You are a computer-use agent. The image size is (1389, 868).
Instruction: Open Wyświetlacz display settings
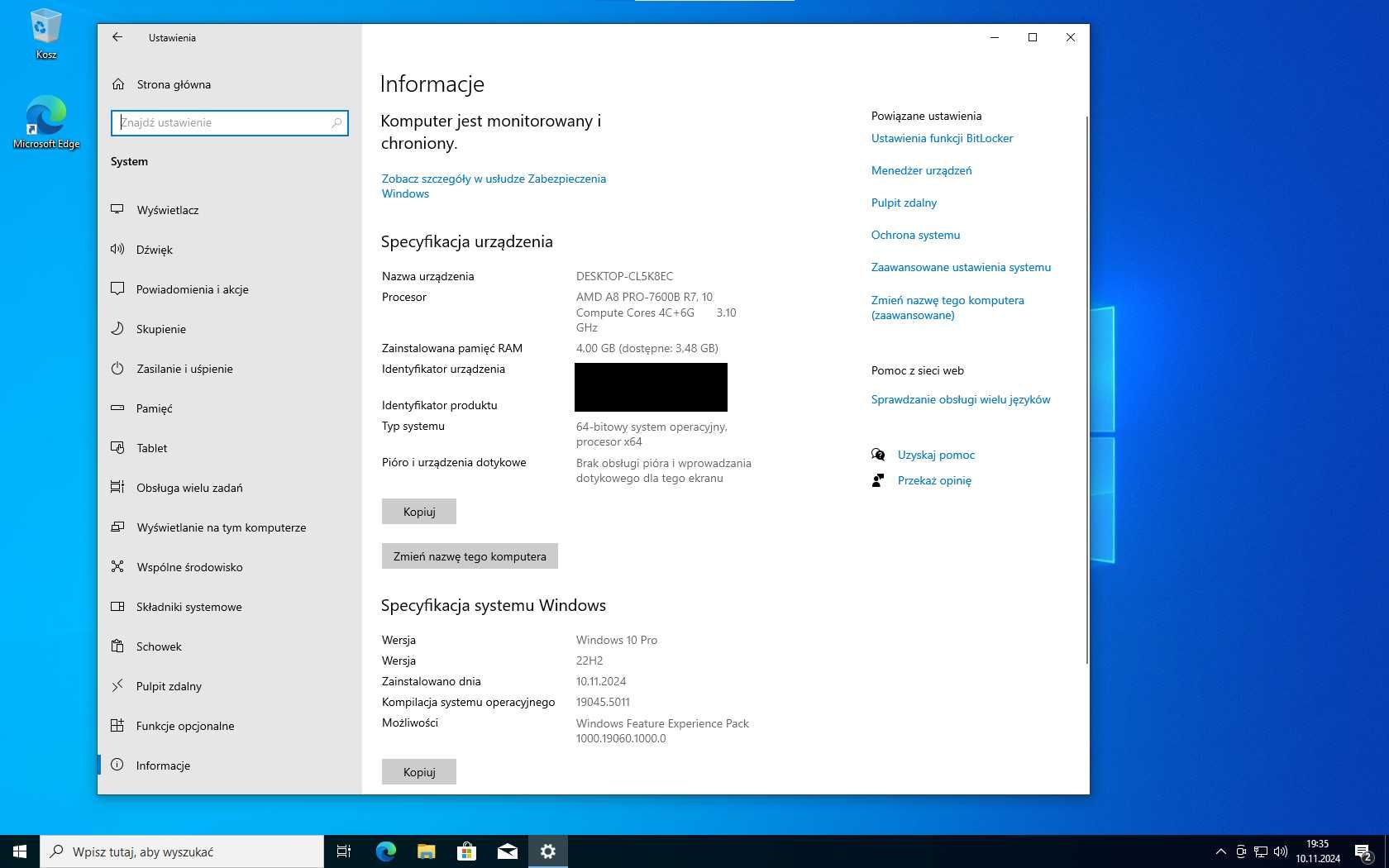117,210
